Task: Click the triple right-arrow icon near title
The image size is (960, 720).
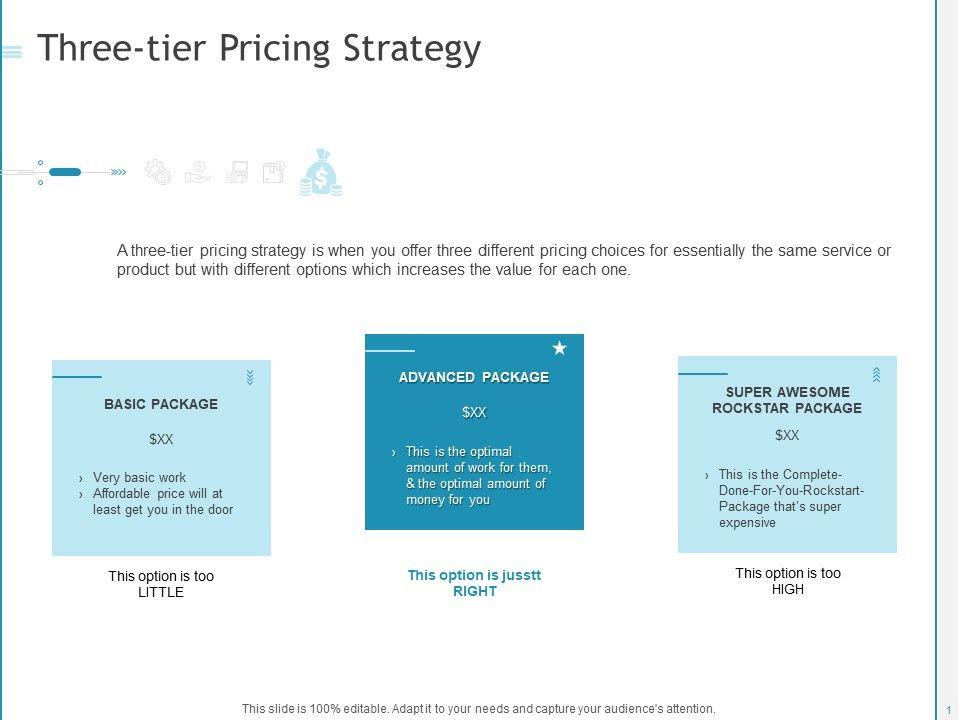Action: pyautogui.click(x=119, y=173)
